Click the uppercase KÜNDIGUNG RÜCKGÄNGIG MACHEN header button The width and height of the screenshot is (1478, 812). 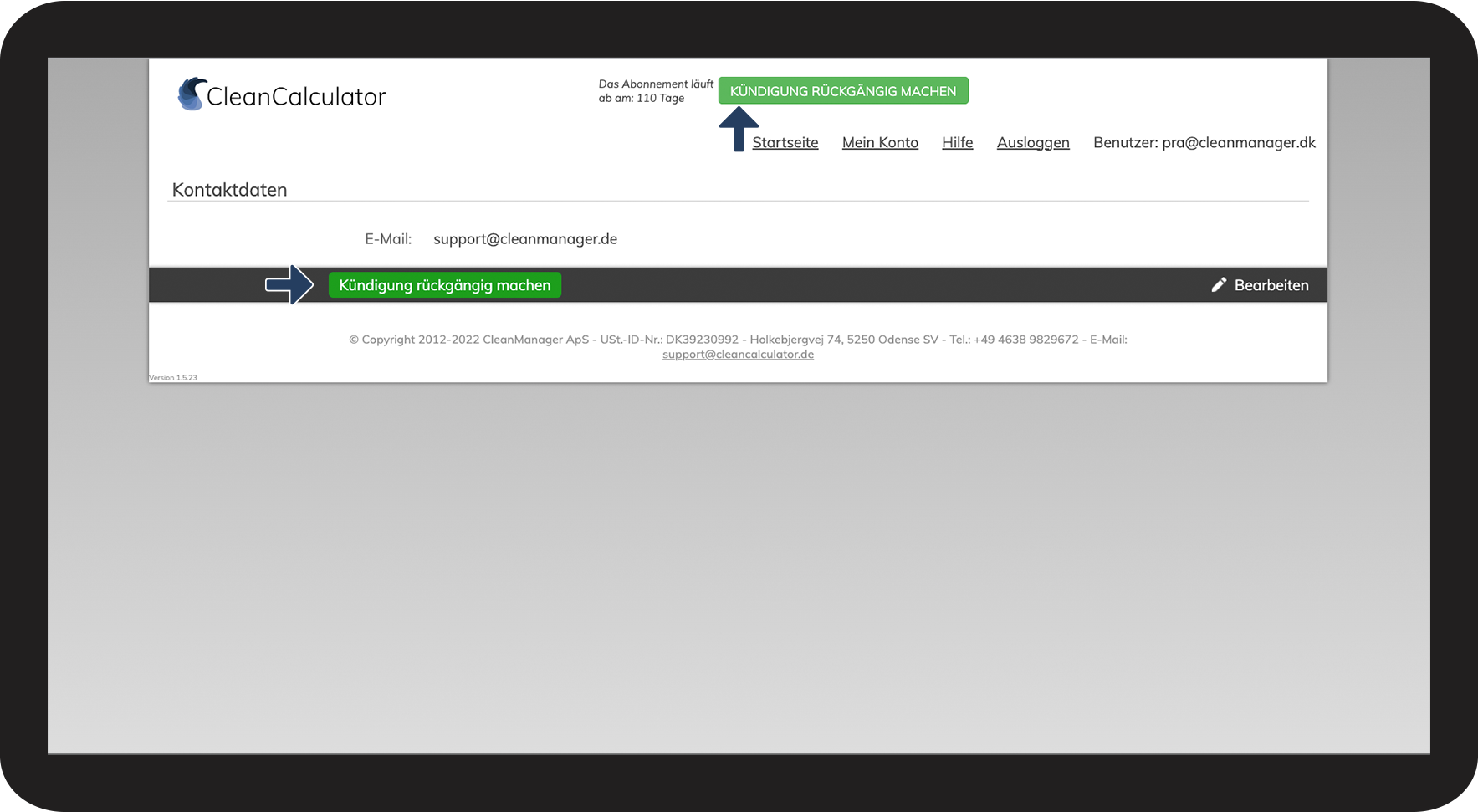[x=843, y=91]
